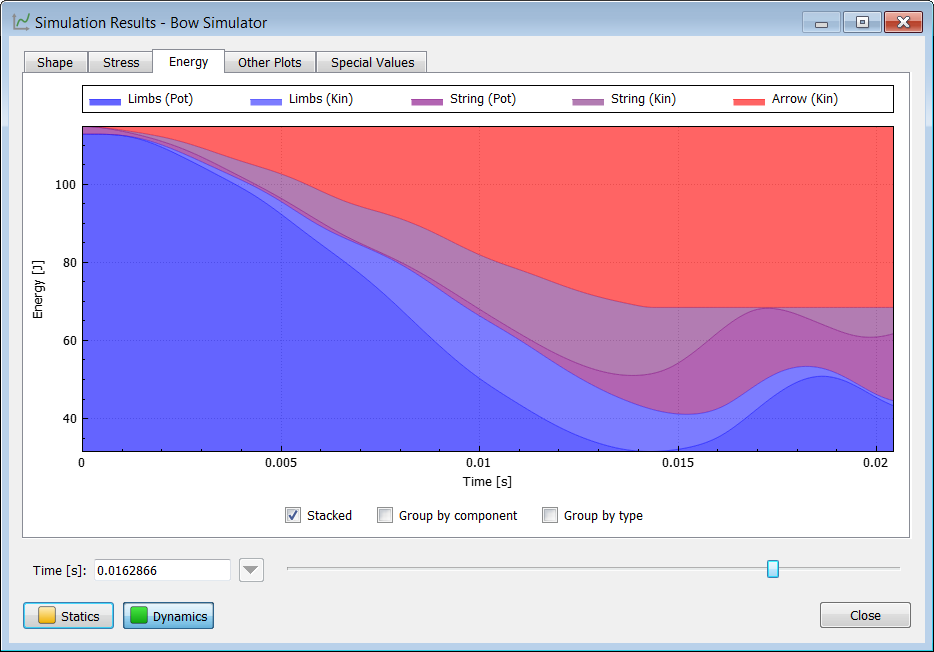The image size is (934, 652).
Task: Click the yellow Statics icon
Action: click(x=46, y=615)
